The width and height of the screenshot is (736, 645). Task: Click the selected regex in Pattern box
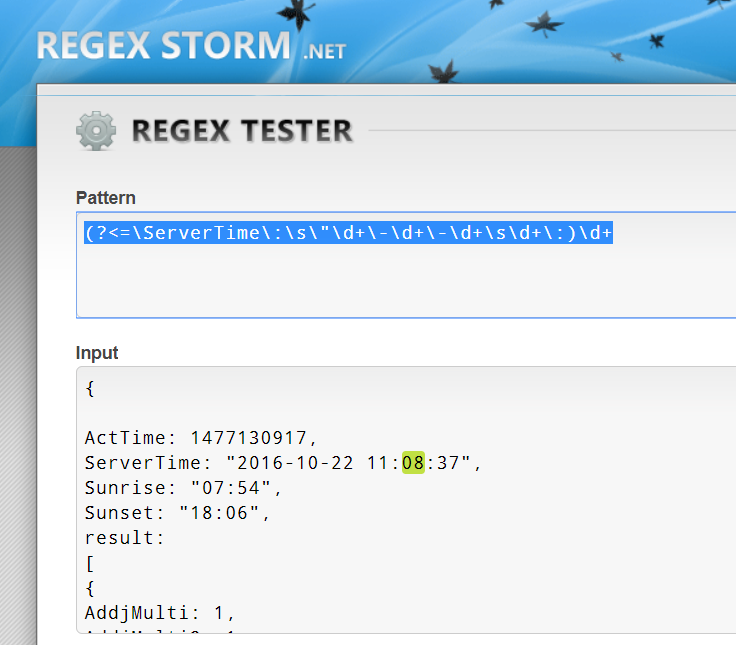(x=348, y=233)
